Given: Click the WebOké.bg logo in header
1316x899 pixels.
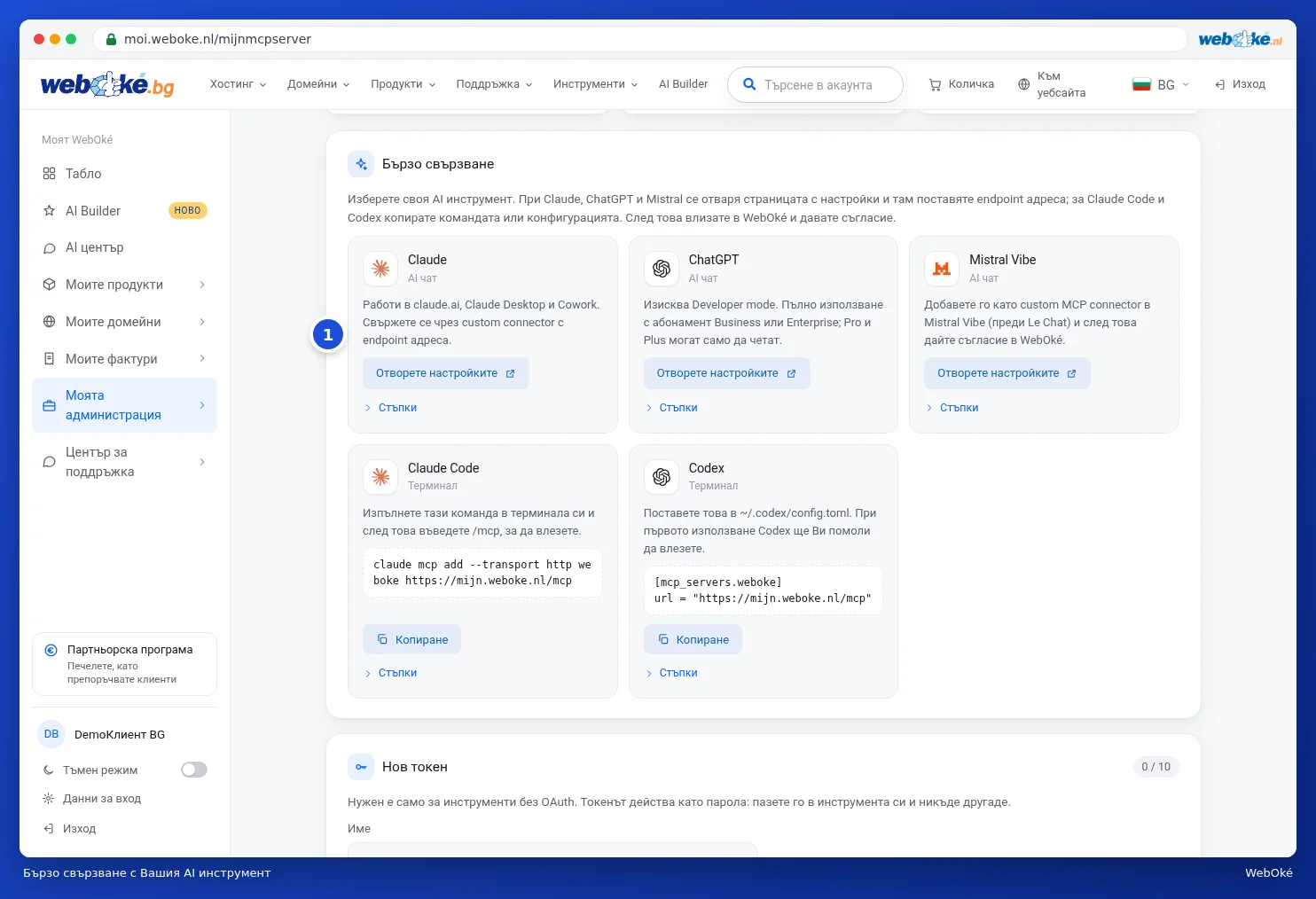Looking at the screenshot, I should click(x=107, y=84).
